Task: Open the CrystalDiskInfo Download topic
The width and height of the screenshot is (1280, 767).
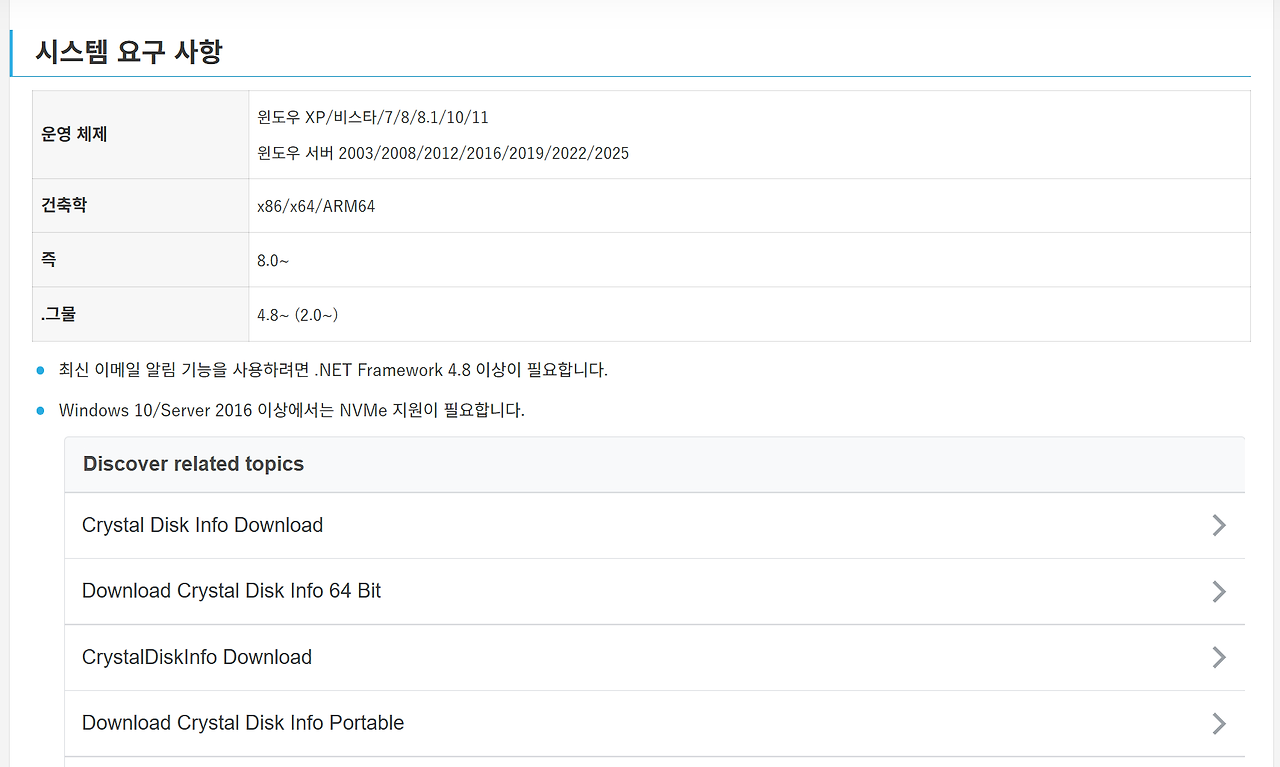Action: tap(655, 657)
